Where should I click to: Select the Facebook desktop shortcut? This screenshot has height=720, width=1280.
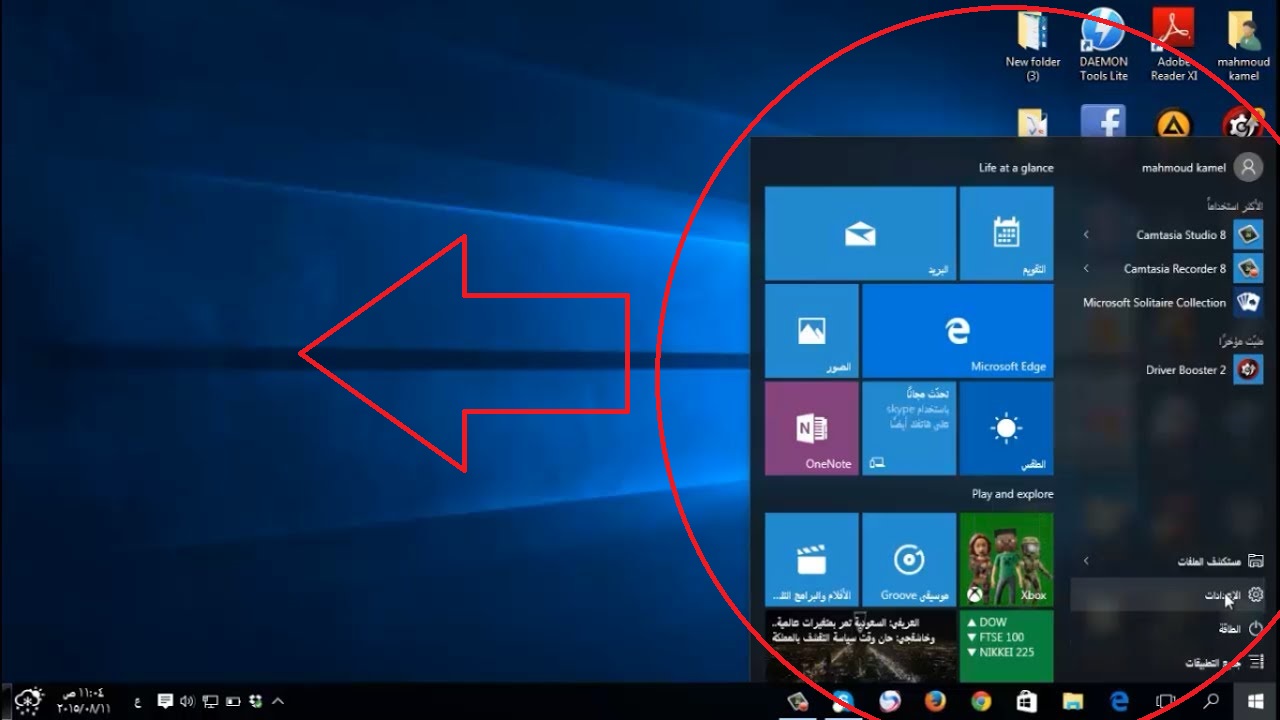tap(1103, 122)
